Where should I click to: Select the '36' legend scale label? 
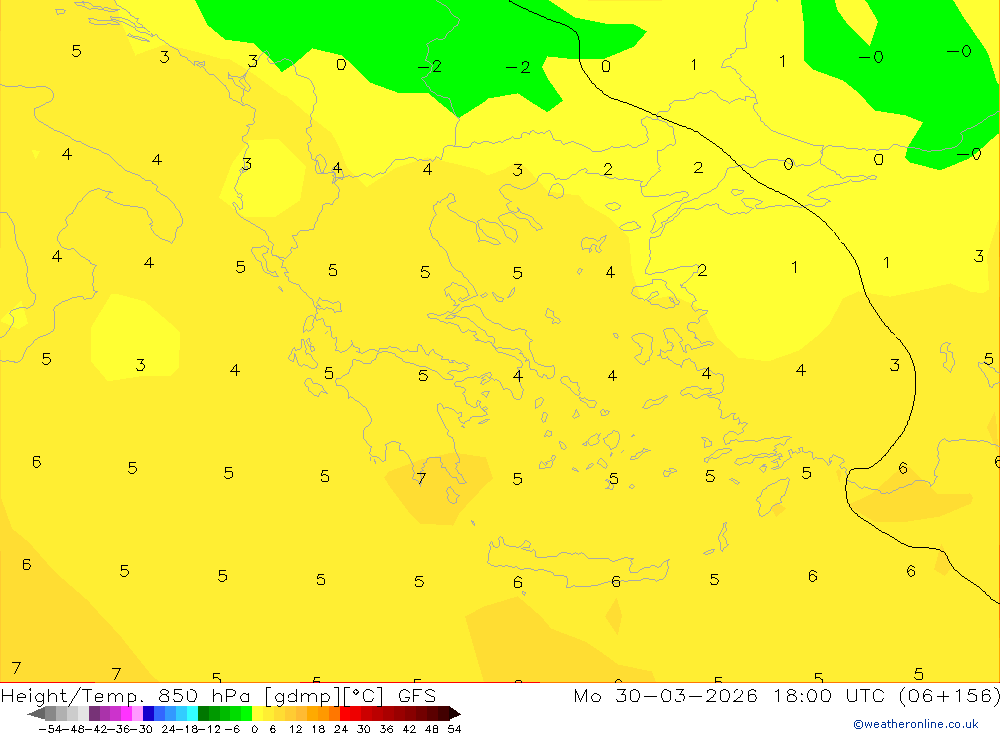(386, 729)
